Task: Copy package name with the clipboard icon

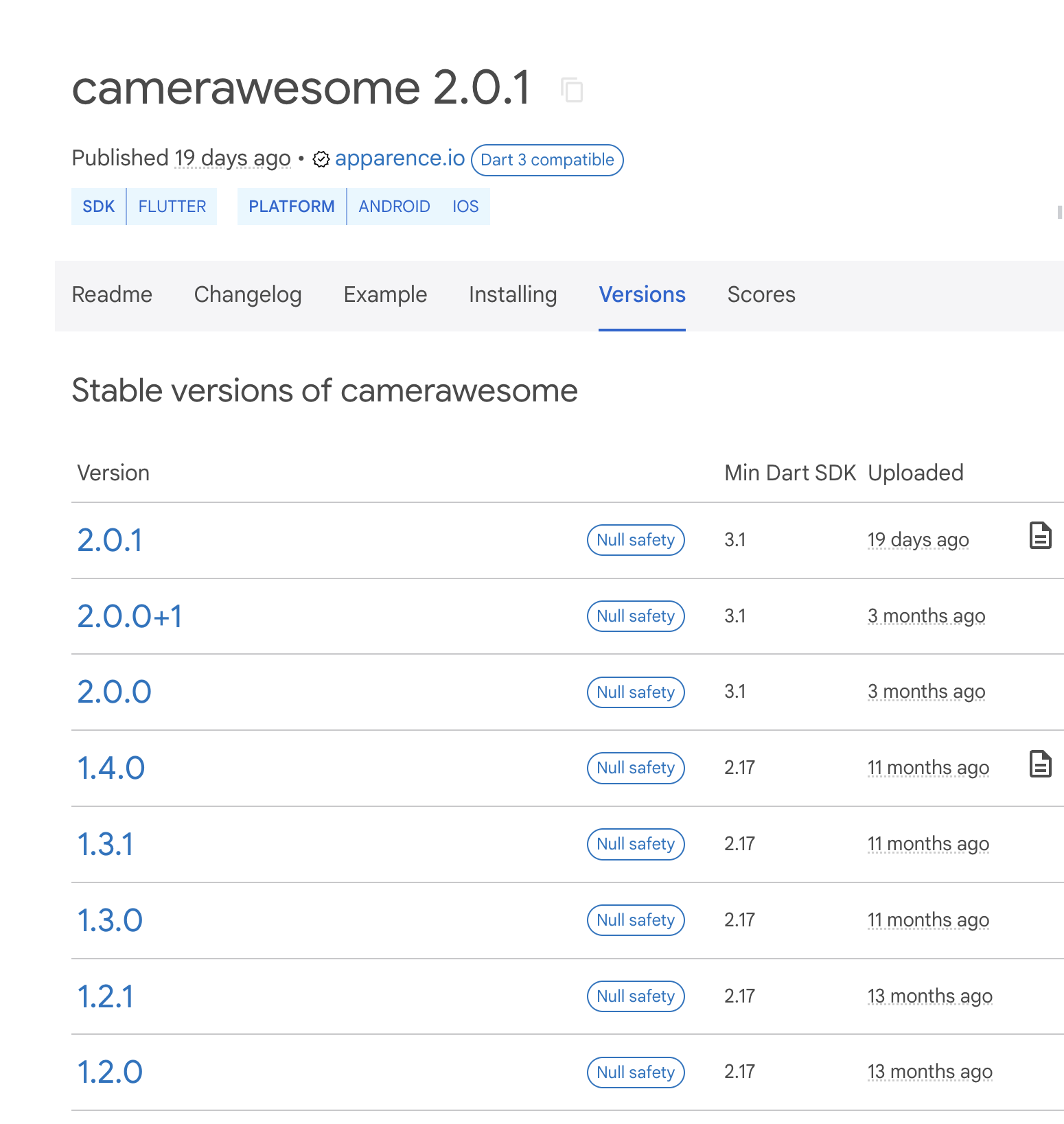Action: [x=572, y=90]
